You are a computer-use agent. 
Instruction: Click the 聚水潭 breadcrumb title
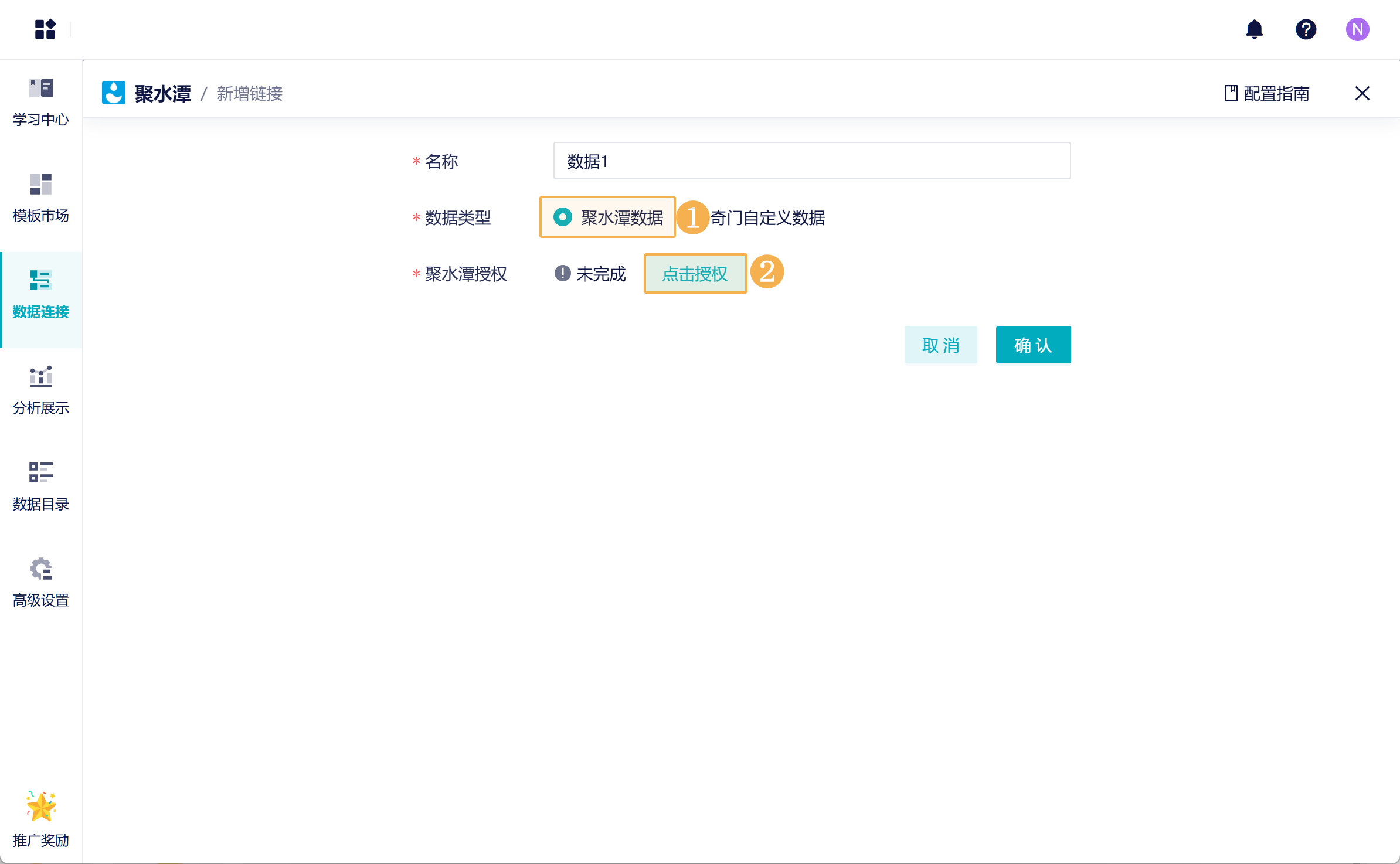pyautogui.click(x=162, y=93)
